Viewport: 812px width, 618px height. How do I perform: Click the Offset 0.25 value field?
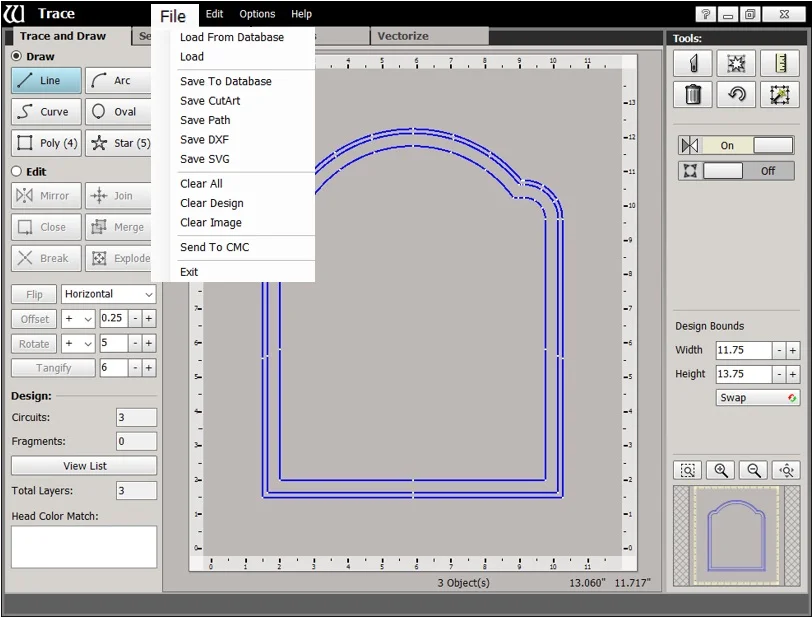pyautogui.click(x=114, y=319)
